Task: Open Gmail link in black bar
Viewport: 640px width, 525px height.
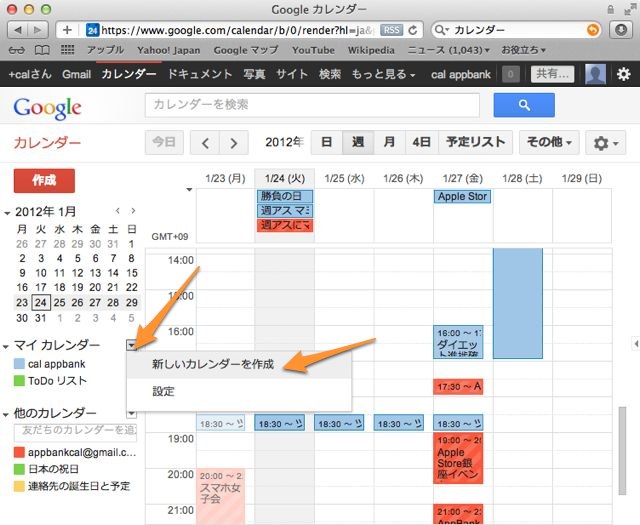Action: [76, 74]
